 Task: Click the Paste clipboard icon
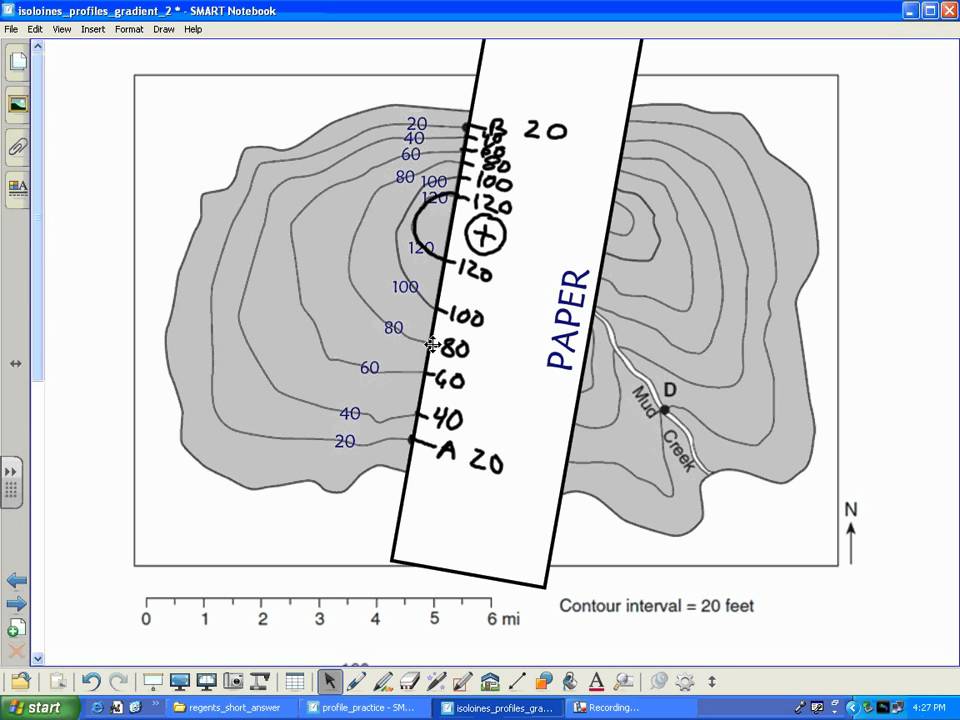pos(58,681)
